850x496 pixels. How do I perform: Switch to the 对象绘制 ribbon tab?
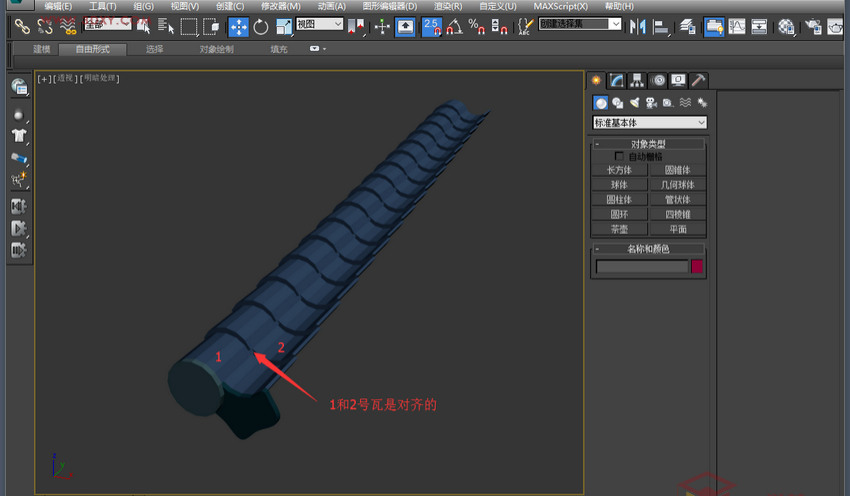tap(216, 49)
